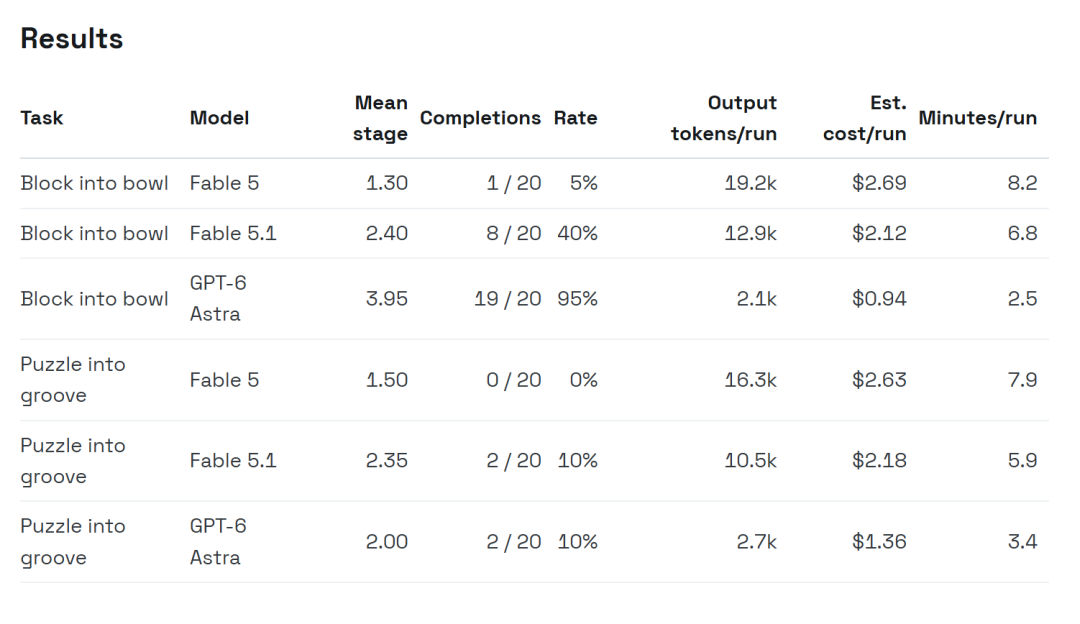This screenshot has height=624, width=1080.
Task: Click GPT-6 Astra in Block into bowl row
Action: point(218,299)
